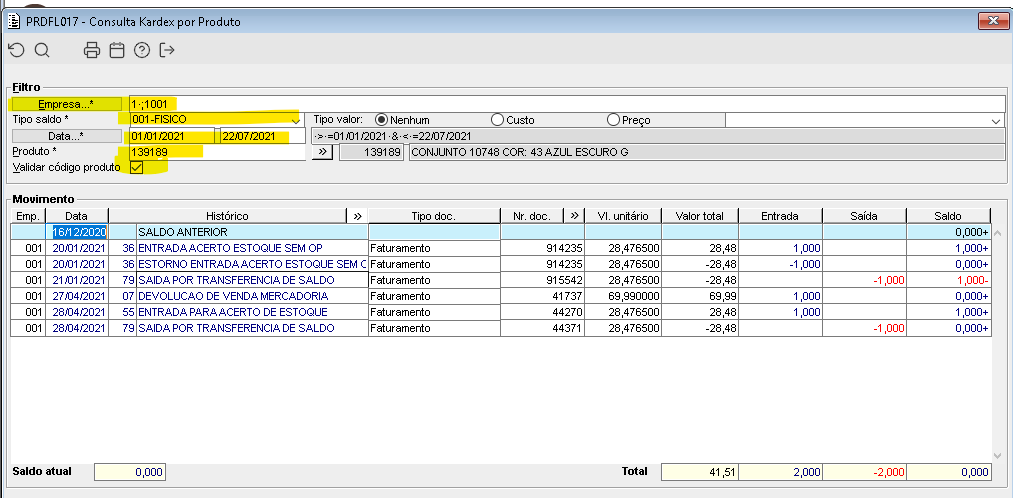
Task: Click the exit door arrow icon
Action: click(167, 50)
